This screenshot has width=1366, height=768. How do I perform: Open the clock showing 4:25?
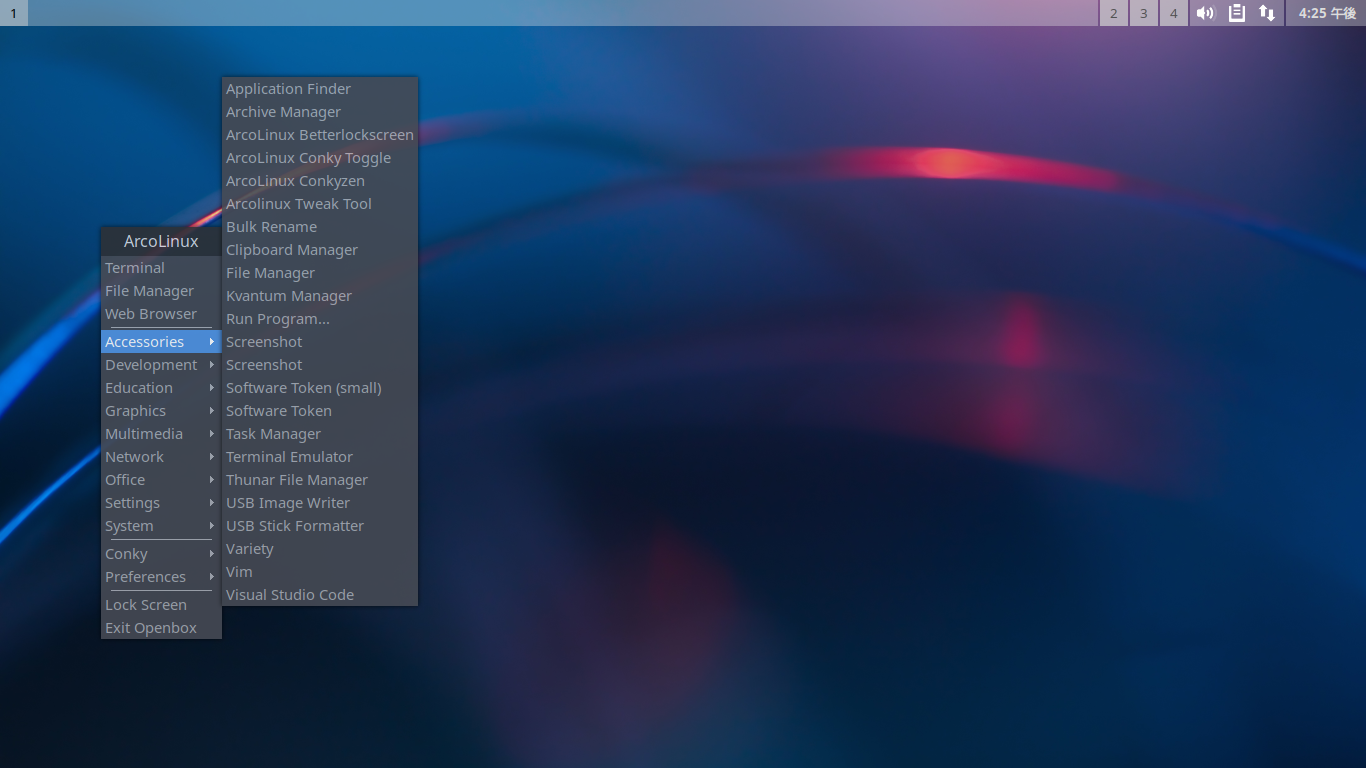(1327, 13)
